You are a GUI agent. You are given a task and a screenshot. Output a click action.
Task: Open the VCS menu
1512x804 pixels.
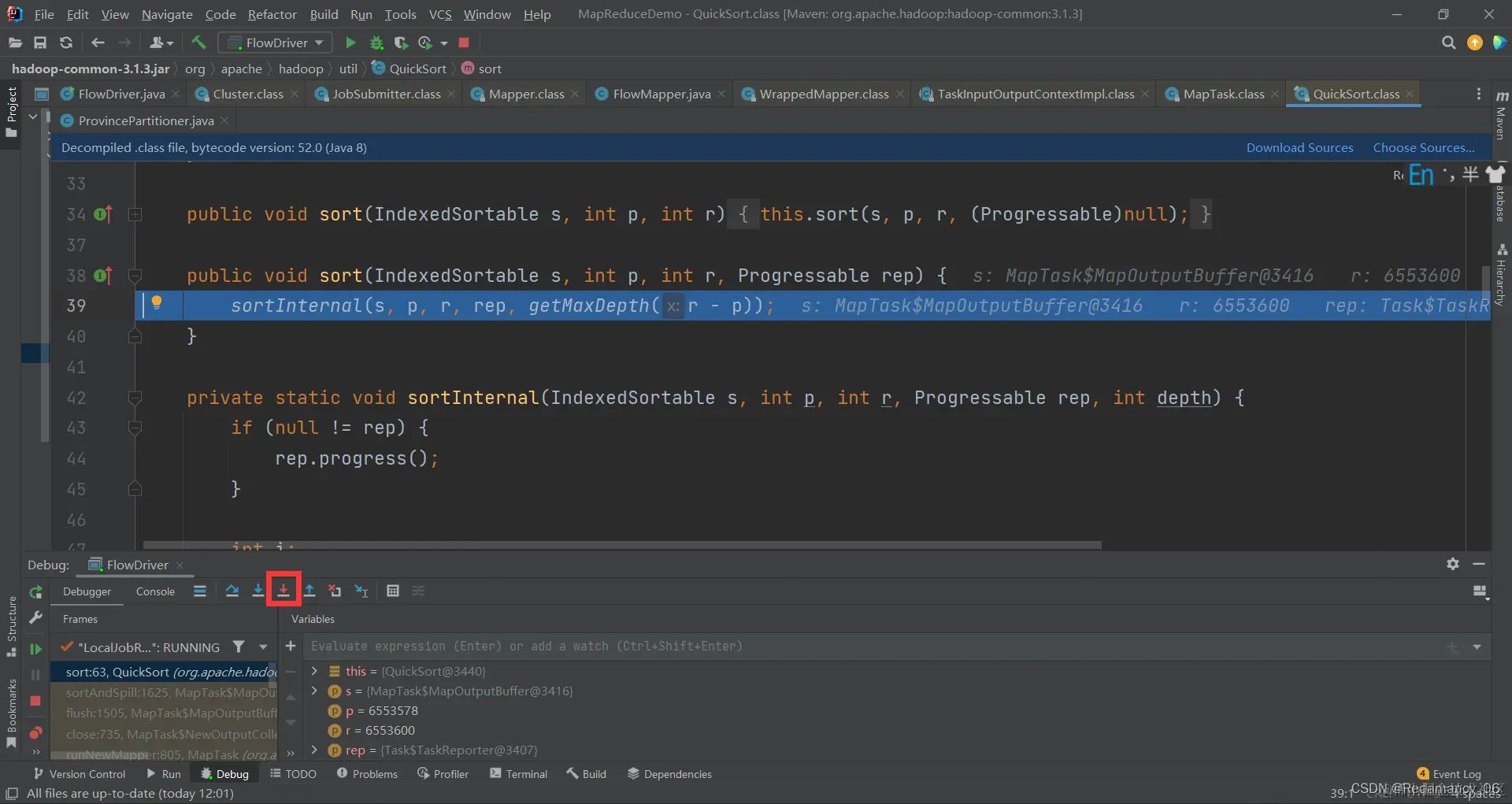pyautogui.click(x=440, y=14)
